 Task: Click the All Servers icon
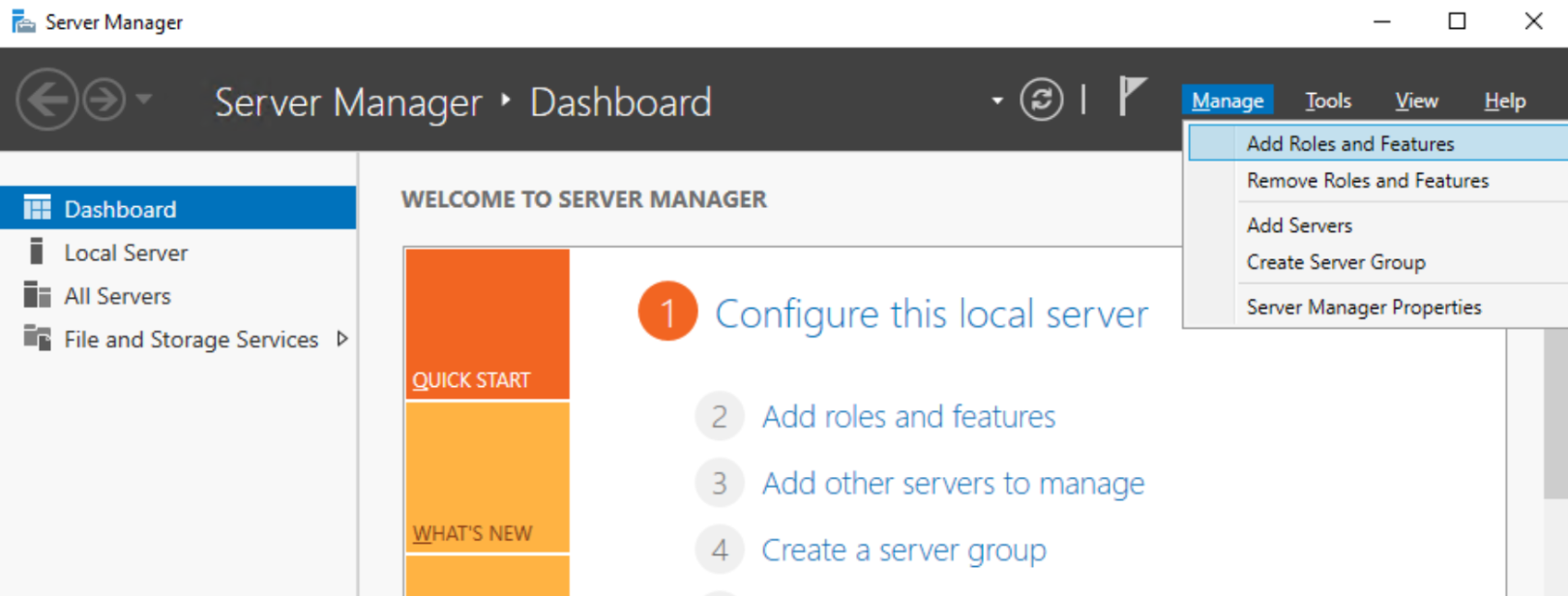(x=37, y=295)
